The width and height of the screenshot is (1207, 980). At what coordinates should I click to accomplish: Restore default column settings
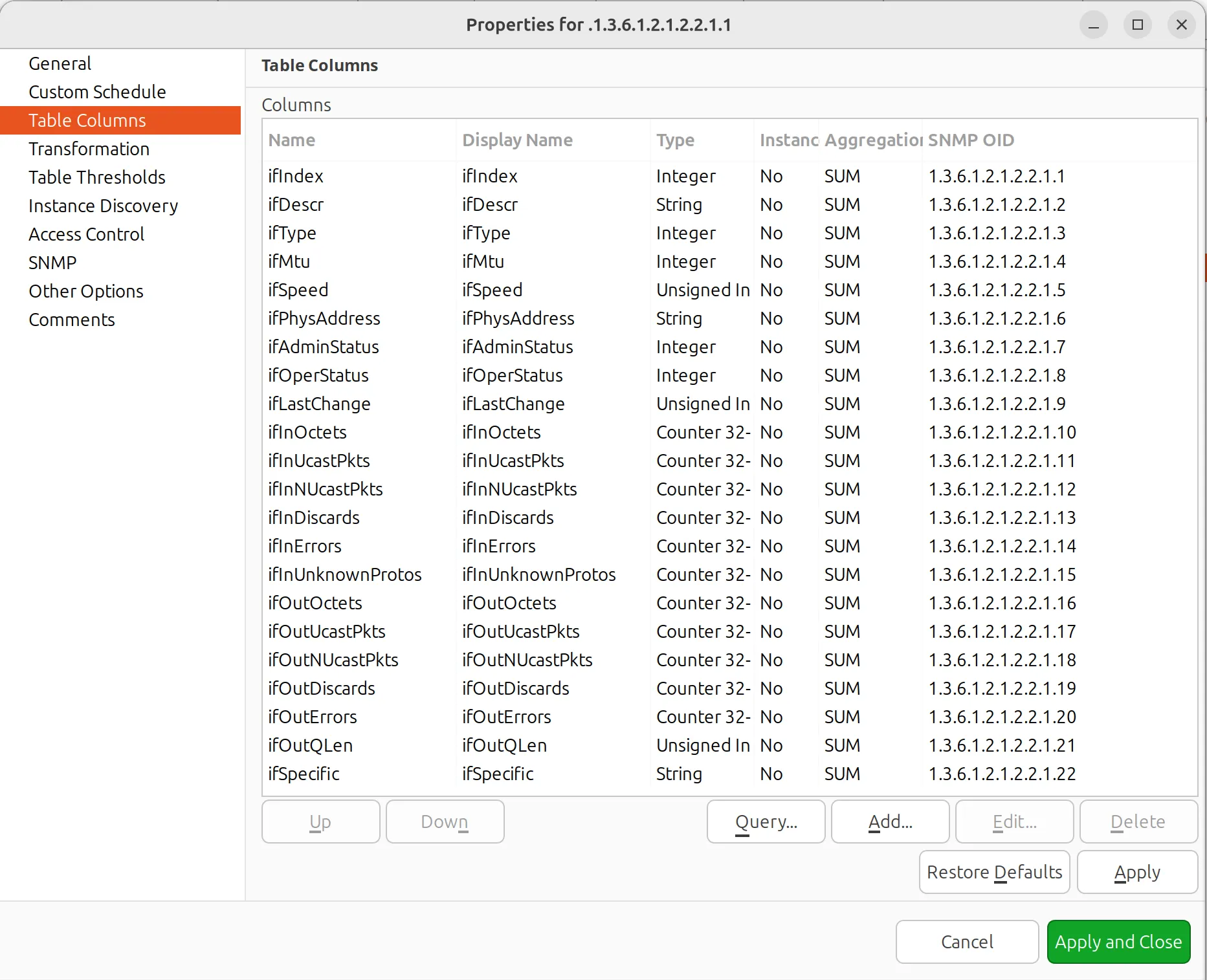point(993,871)
